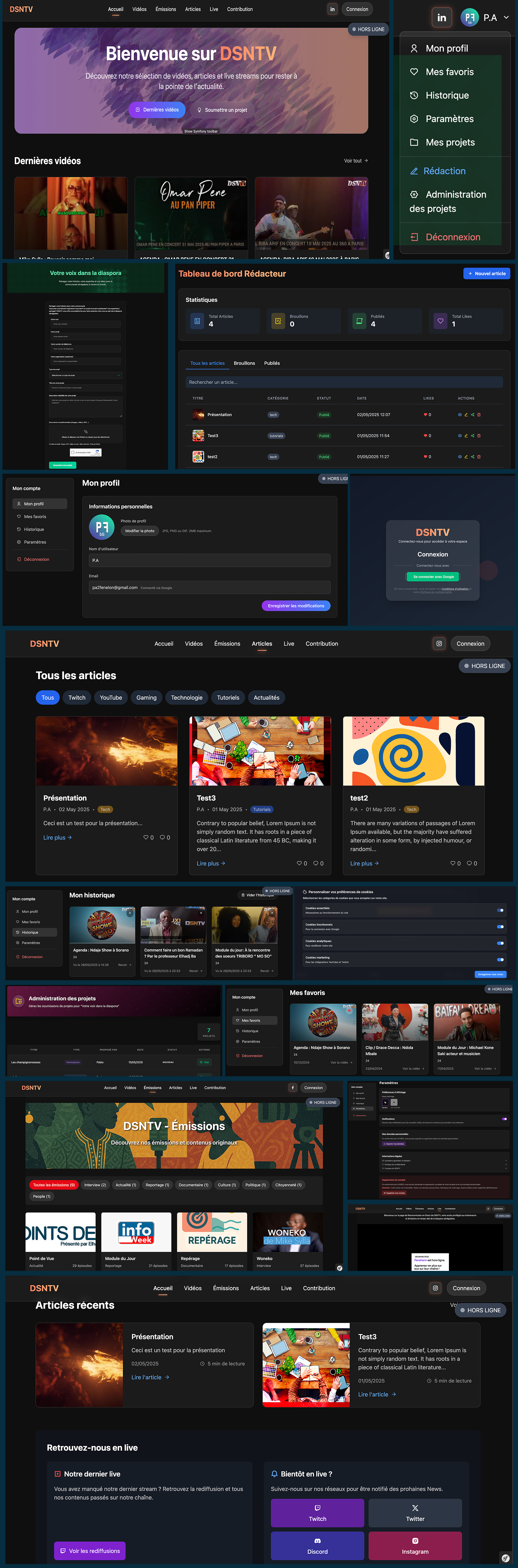Click the edit pencil icon for the Présentation row
This screenshot has height=1568, width=518.
pyautogui.click(x=466, y=414)
